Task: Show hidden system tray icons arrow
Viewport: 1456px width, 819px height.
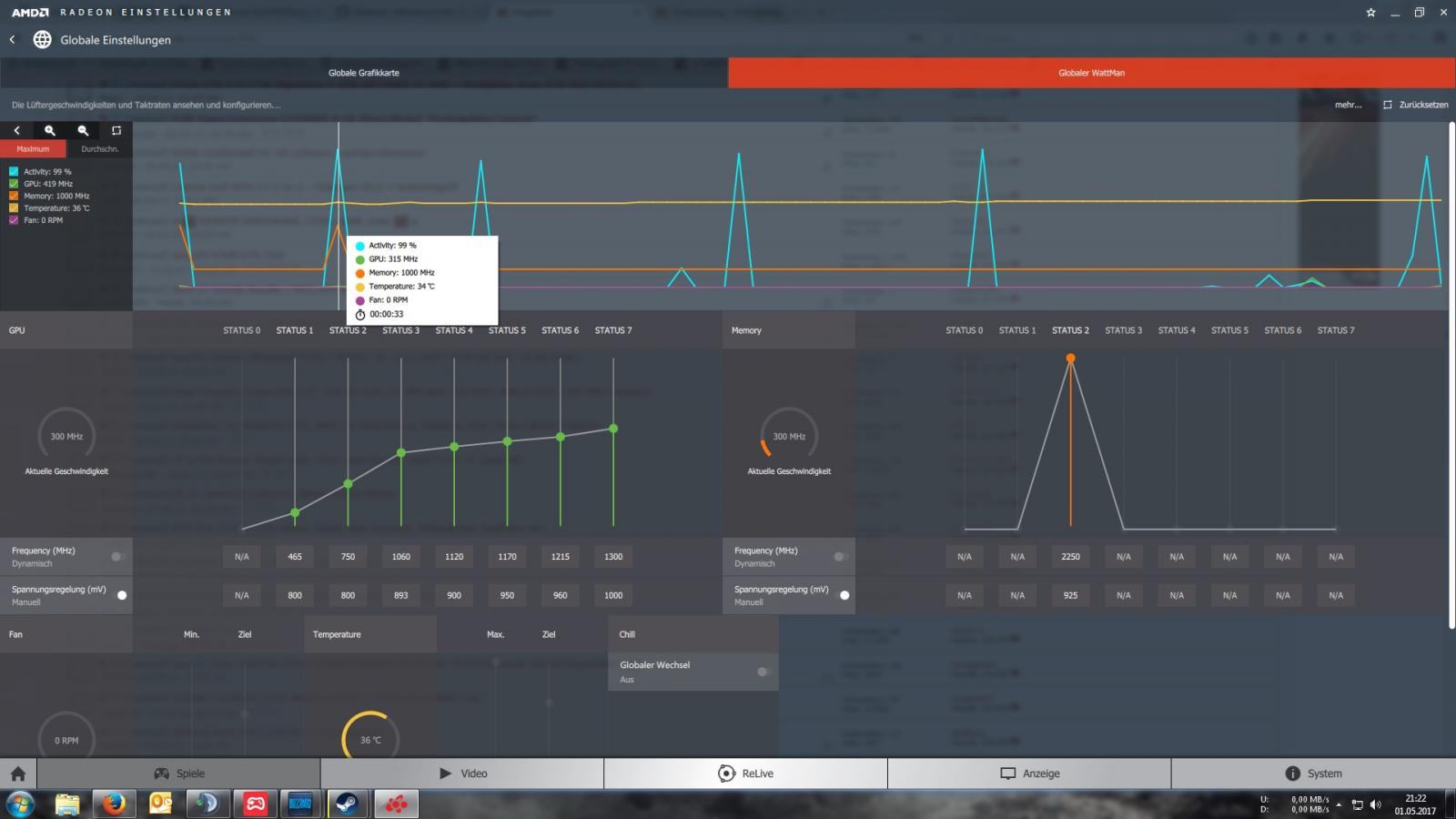Action: tap(1339, 805)
